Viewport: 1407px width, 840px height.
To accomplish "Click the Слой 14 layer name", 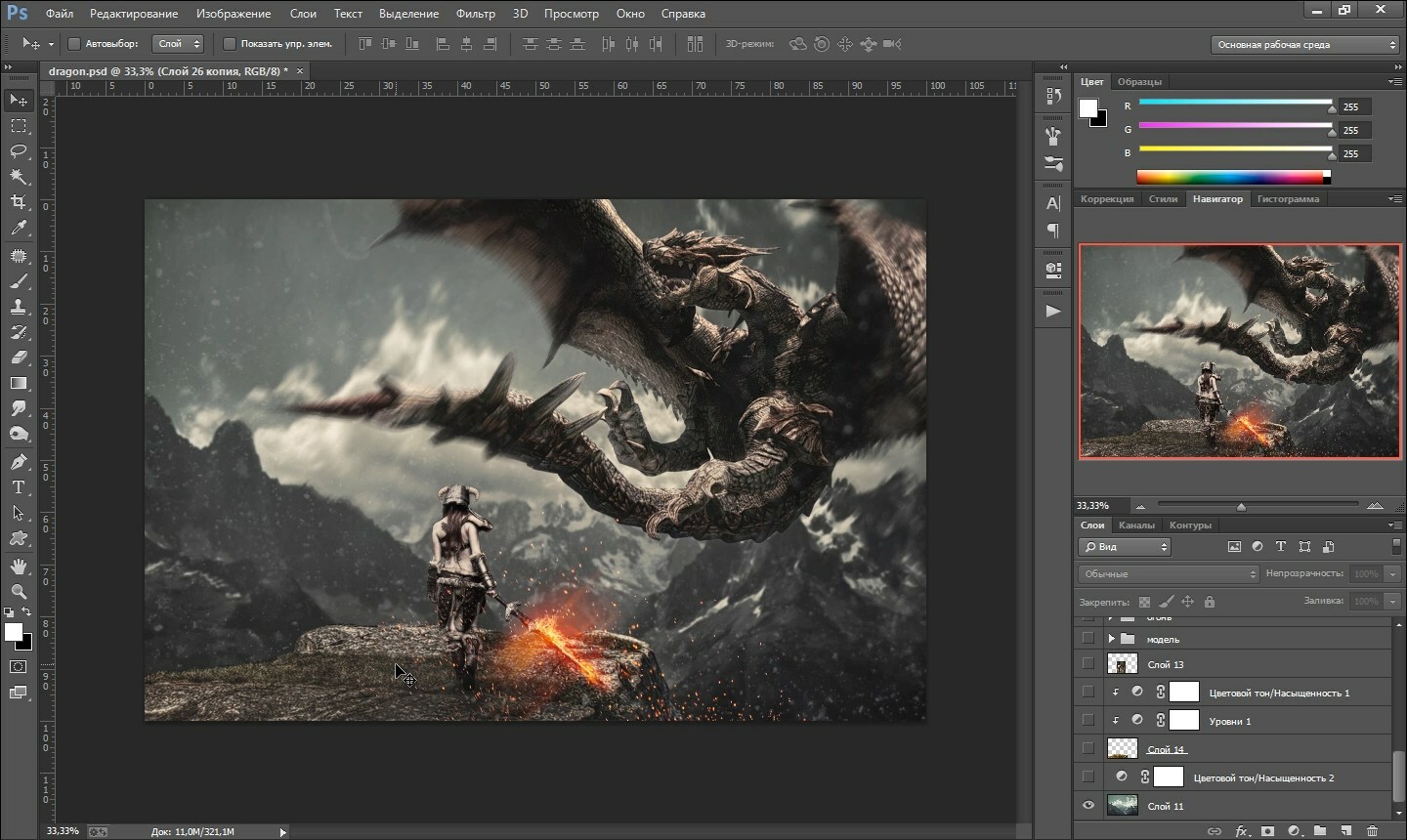I will [x=1166, y=750].
